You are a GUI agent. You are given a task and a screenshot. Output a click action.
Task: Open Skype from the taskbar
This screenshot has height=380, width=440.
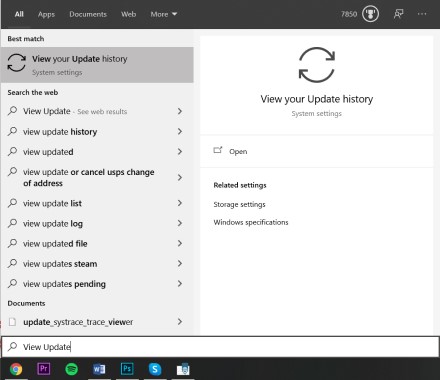(155, 369)
